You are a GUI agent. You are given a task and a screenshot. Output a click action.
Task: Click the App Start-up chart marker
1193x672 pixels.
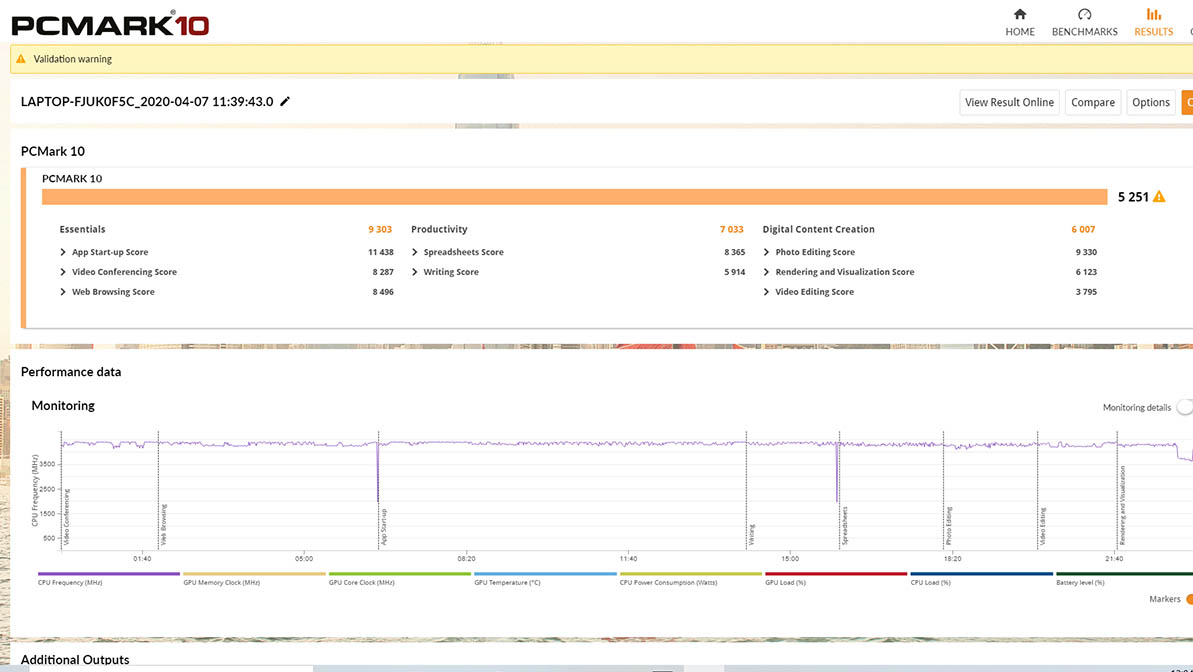coord(383,527)
